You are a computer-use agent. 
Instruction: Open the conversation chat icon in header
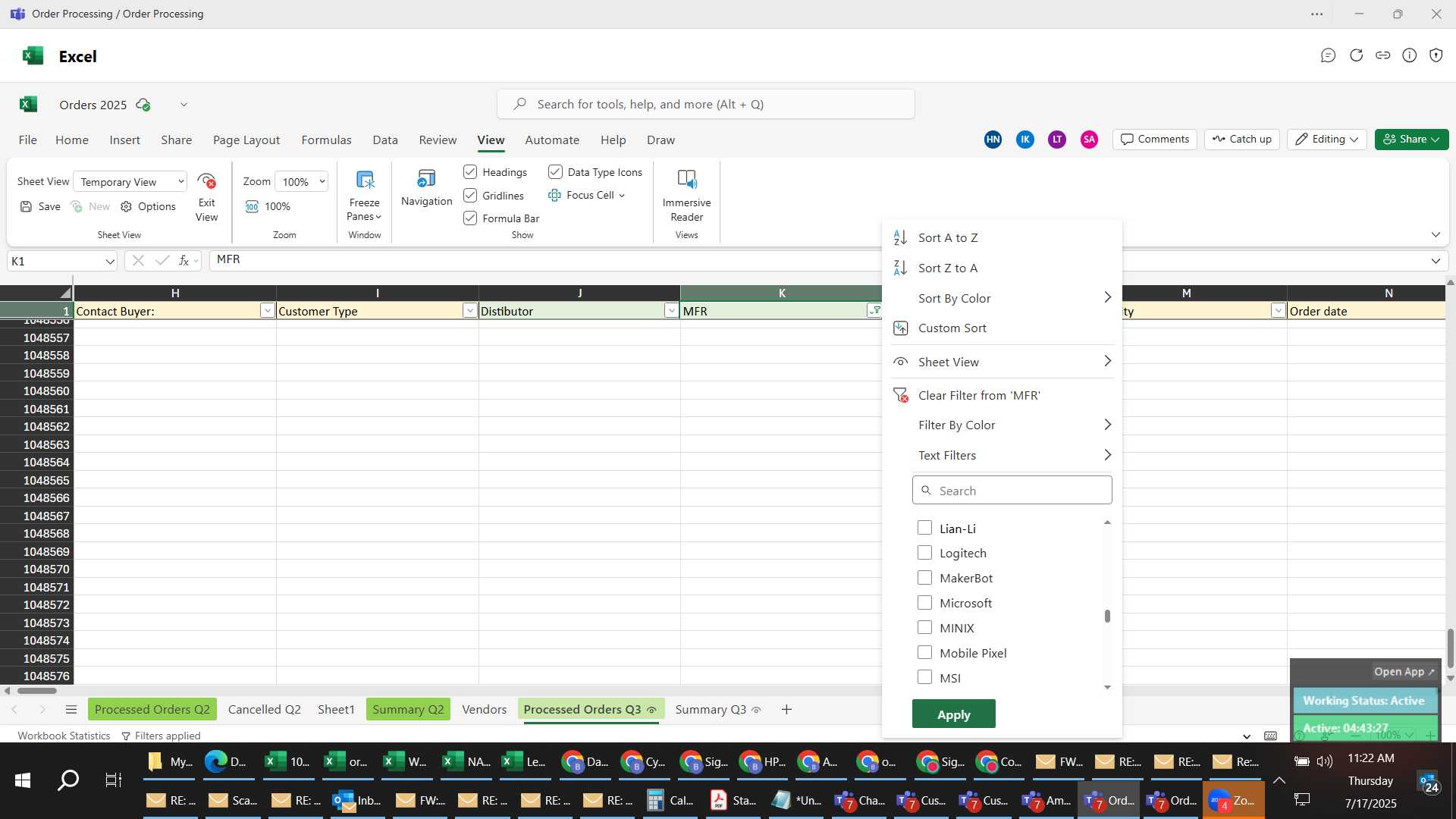coord(1328,55)
